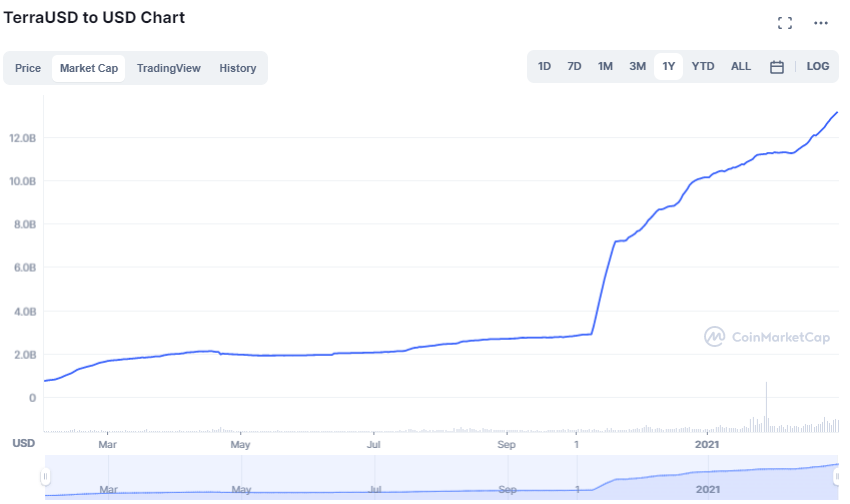Click the 8.0B y-axis label
Screen dimensions: 850x504
24,224
